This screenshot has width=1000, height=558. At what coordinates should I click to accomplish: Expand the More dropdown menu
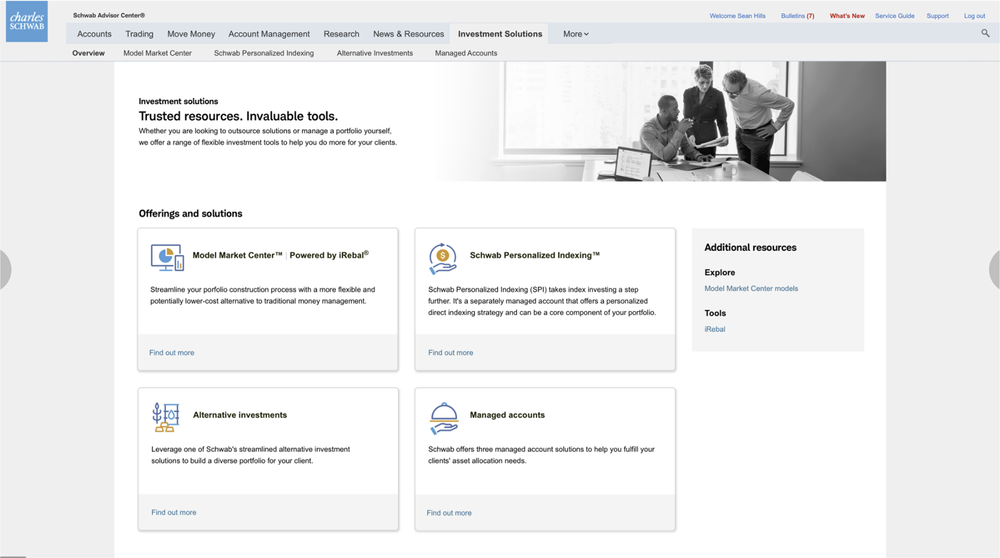pos(576,34)
